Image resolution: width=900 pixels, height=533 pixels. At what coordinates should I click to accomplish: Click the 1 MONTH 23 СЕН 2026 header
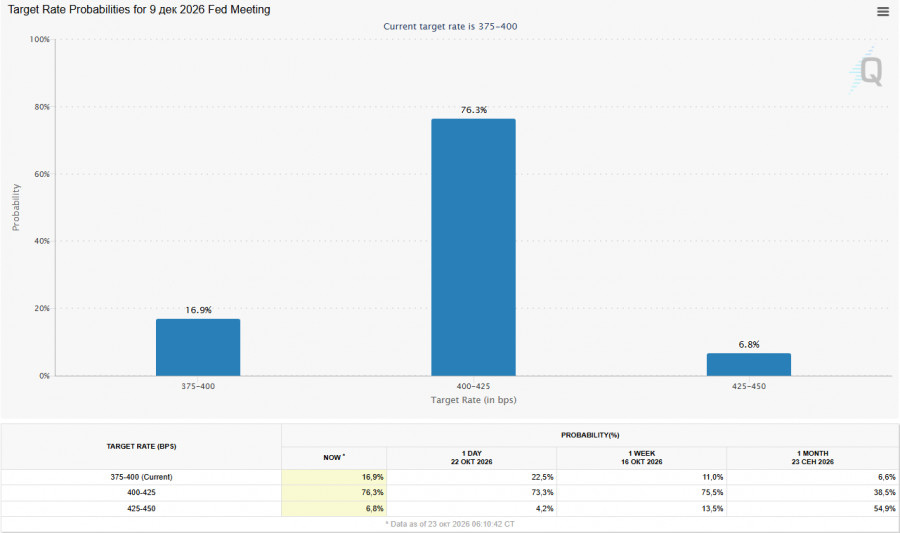(812, 457)
